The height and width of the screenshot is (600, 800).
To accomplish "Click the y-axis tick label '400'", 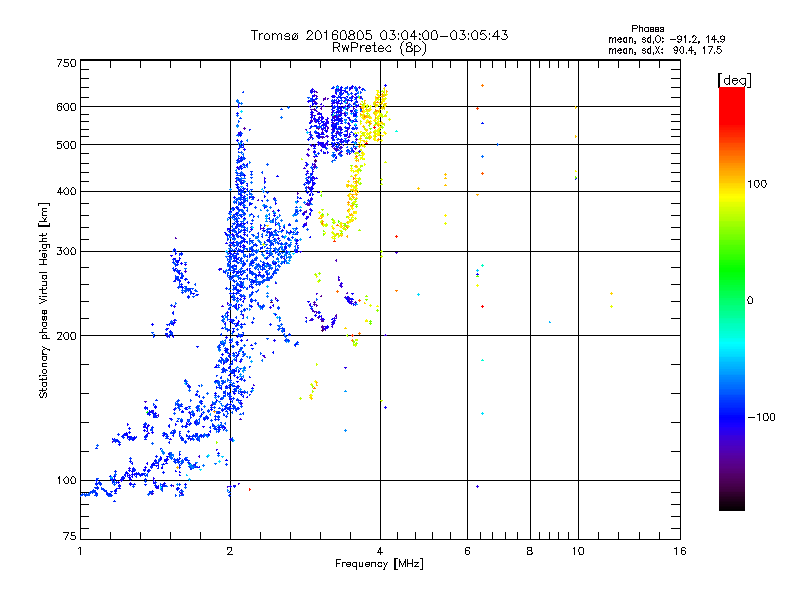I will pos(66,191).
